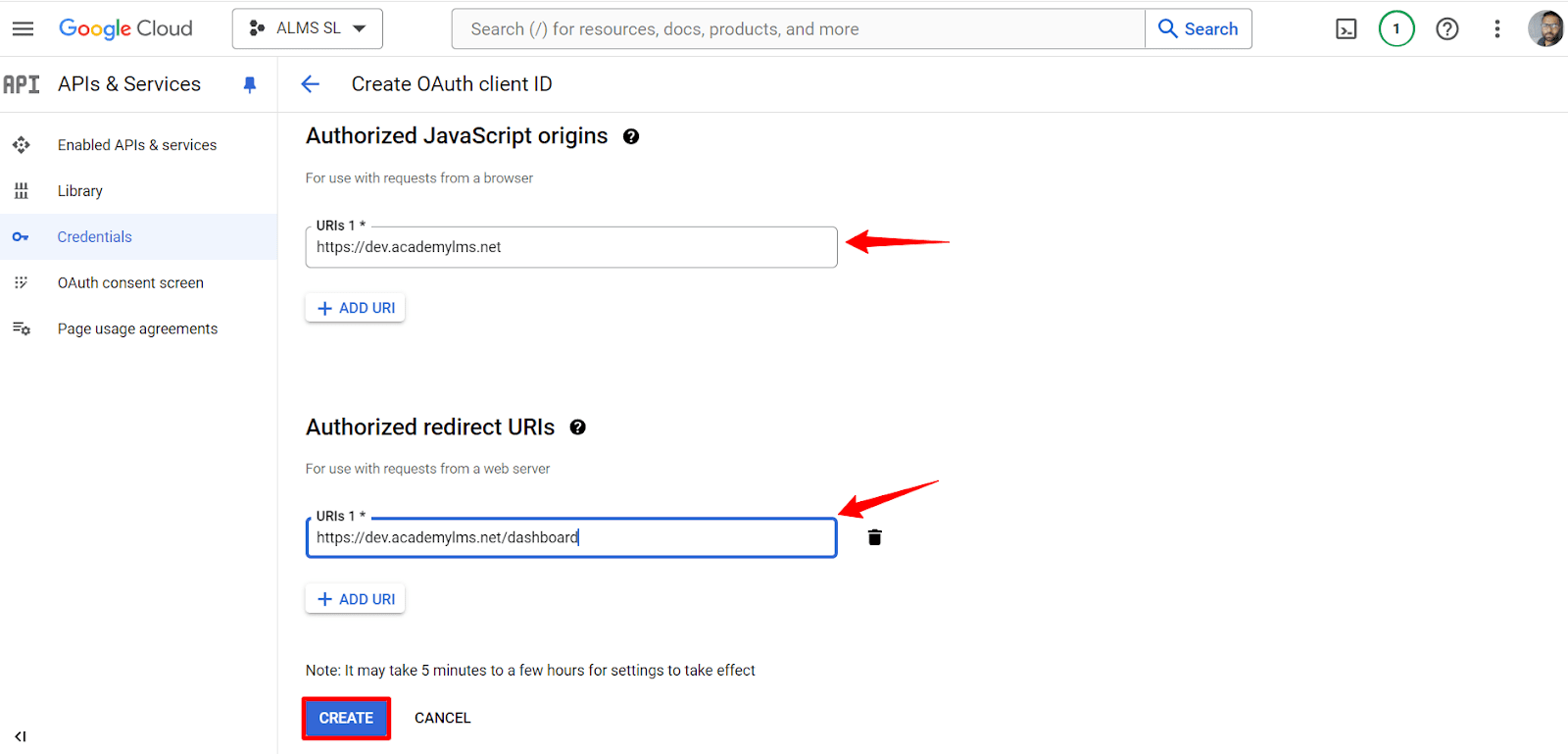Click the CREATE button
Viewport: 1568px width, 754px height.
(346, 718)
